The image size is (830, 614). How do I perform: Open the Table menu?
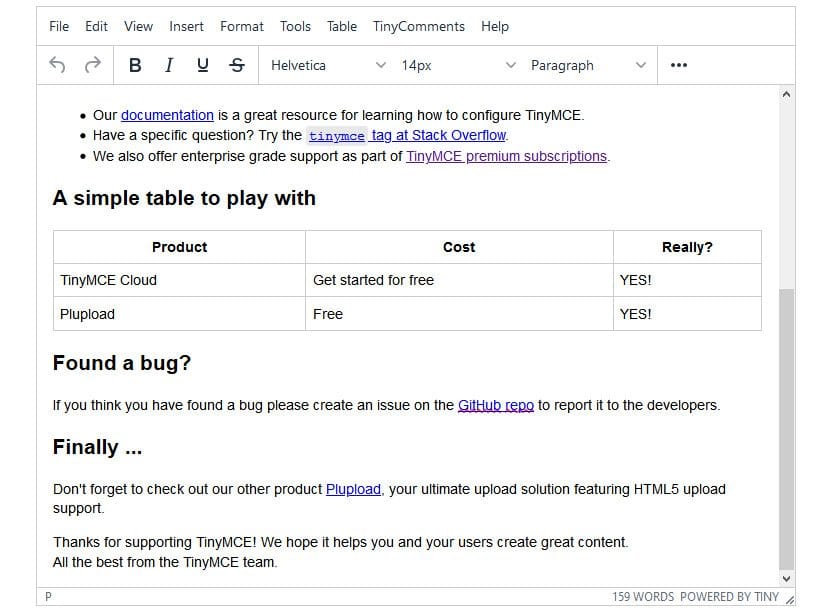342,26
